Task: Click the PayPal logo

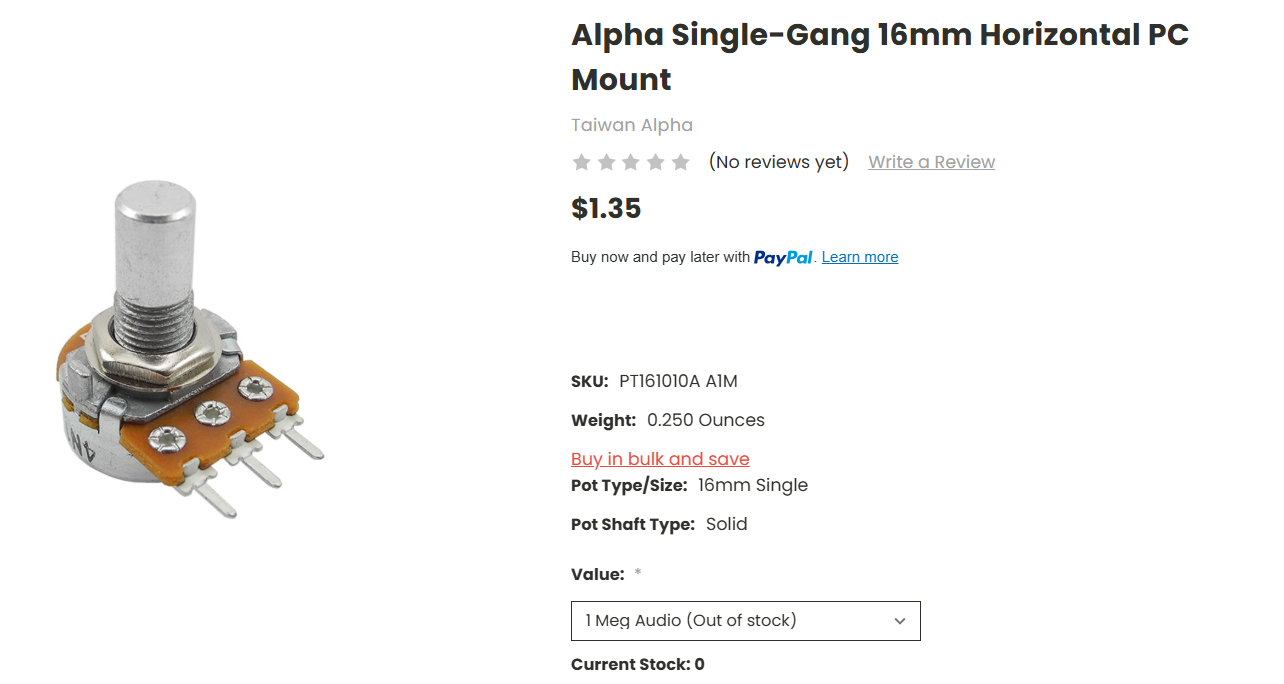Action: point(784,257)
